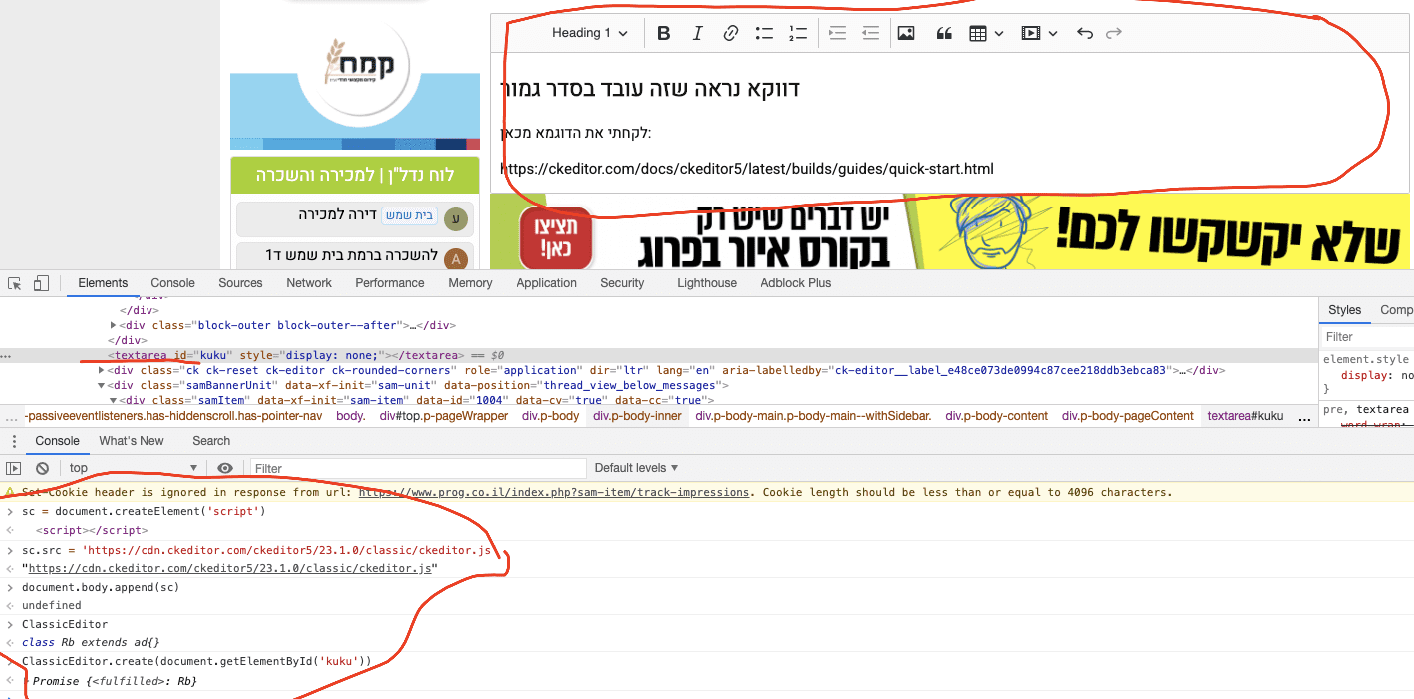Select the textarea kuku element line

[x=659, y=355]
